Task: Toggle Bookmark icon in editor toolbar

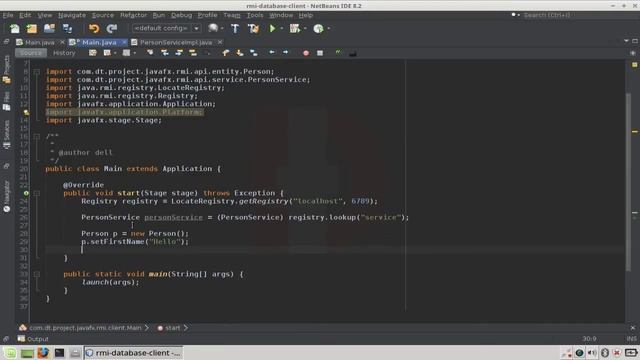Action: coord(253,53)
